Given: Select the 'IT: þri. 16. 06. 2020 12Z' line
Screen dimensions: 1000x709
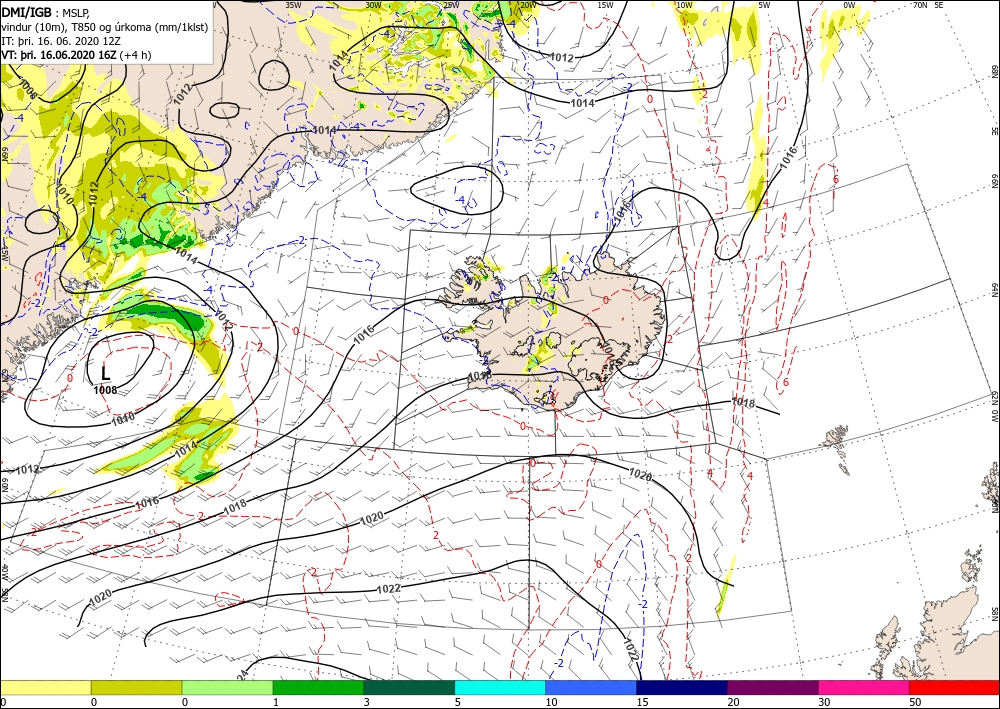Looking at the screenshot, I should (x=61, y=41).
